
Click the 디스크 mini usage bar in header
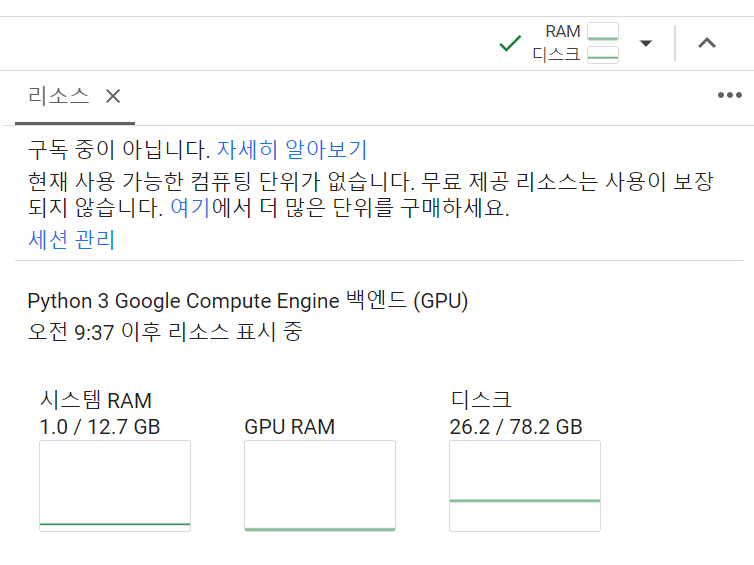[x=603, y=54]
